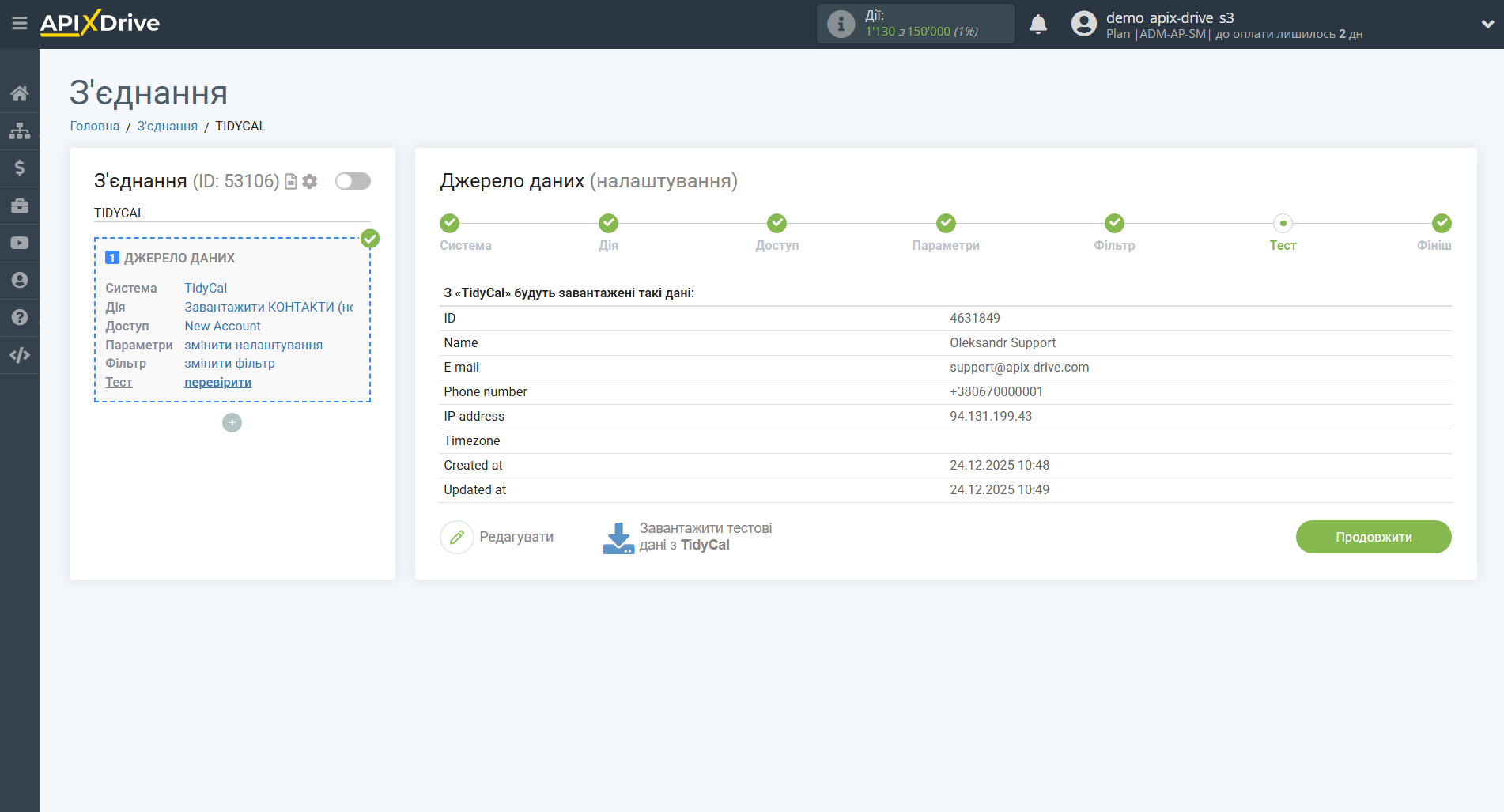Open the notifications bell
Image resolution: width=1504 pixels, height=812 pixels.
[1037, 25]
